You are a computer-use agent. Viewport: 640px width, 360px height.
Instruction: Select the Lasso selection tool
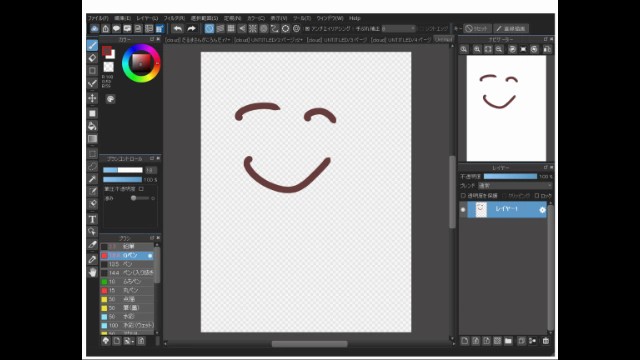pyautogui.click(x=93, y=167)
